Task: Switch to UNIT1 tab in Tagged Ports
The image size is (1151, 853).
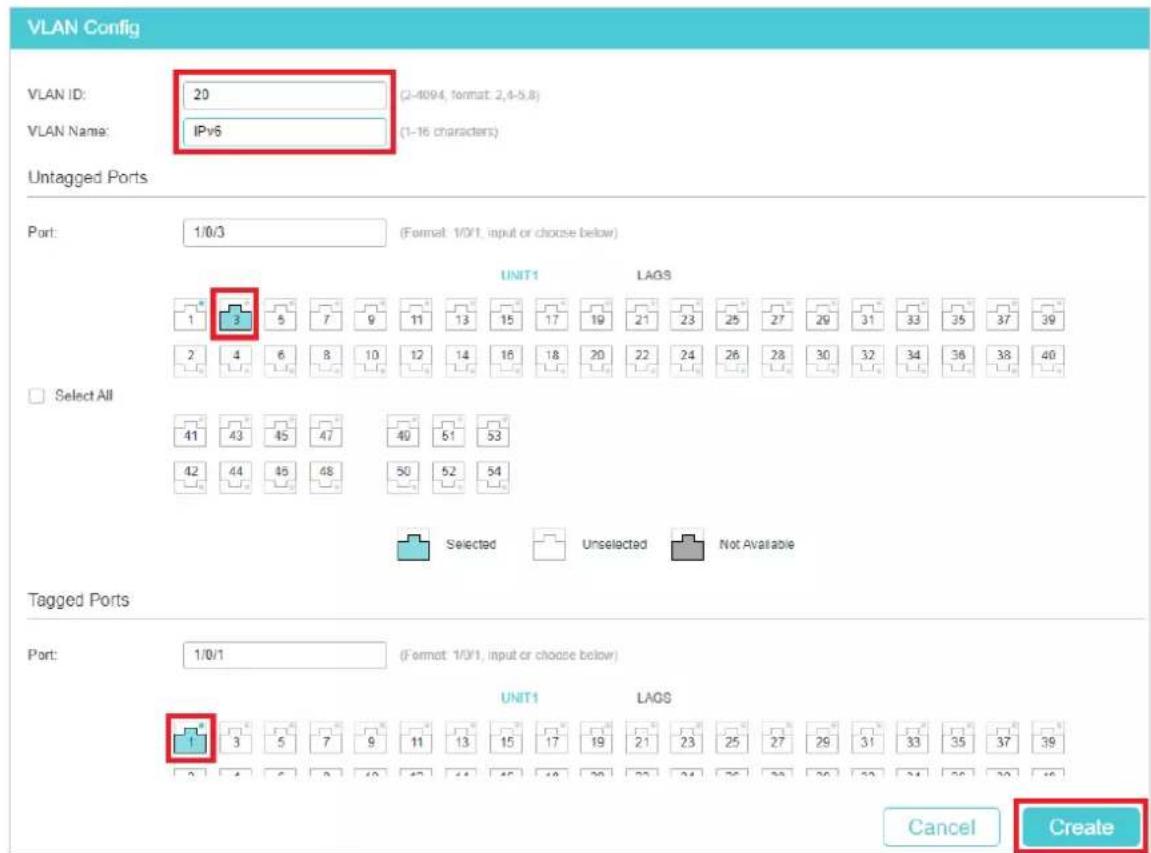Action: click(519, 697)
